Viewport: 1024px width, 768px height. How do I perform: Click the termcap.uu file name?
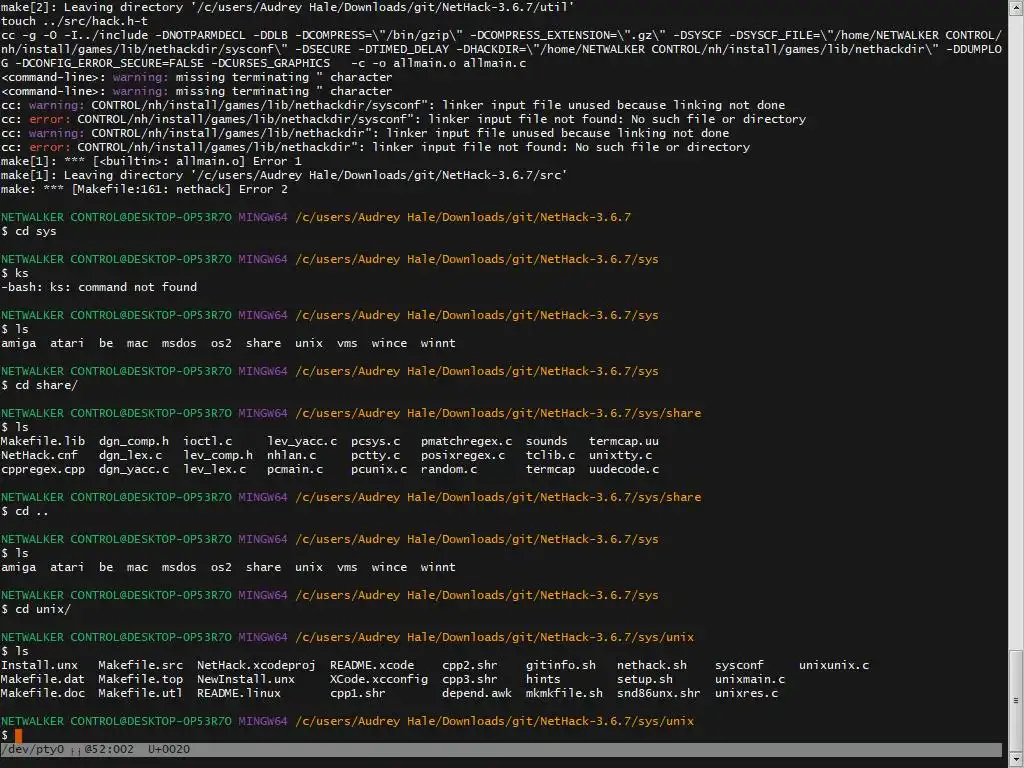point(624,441)
